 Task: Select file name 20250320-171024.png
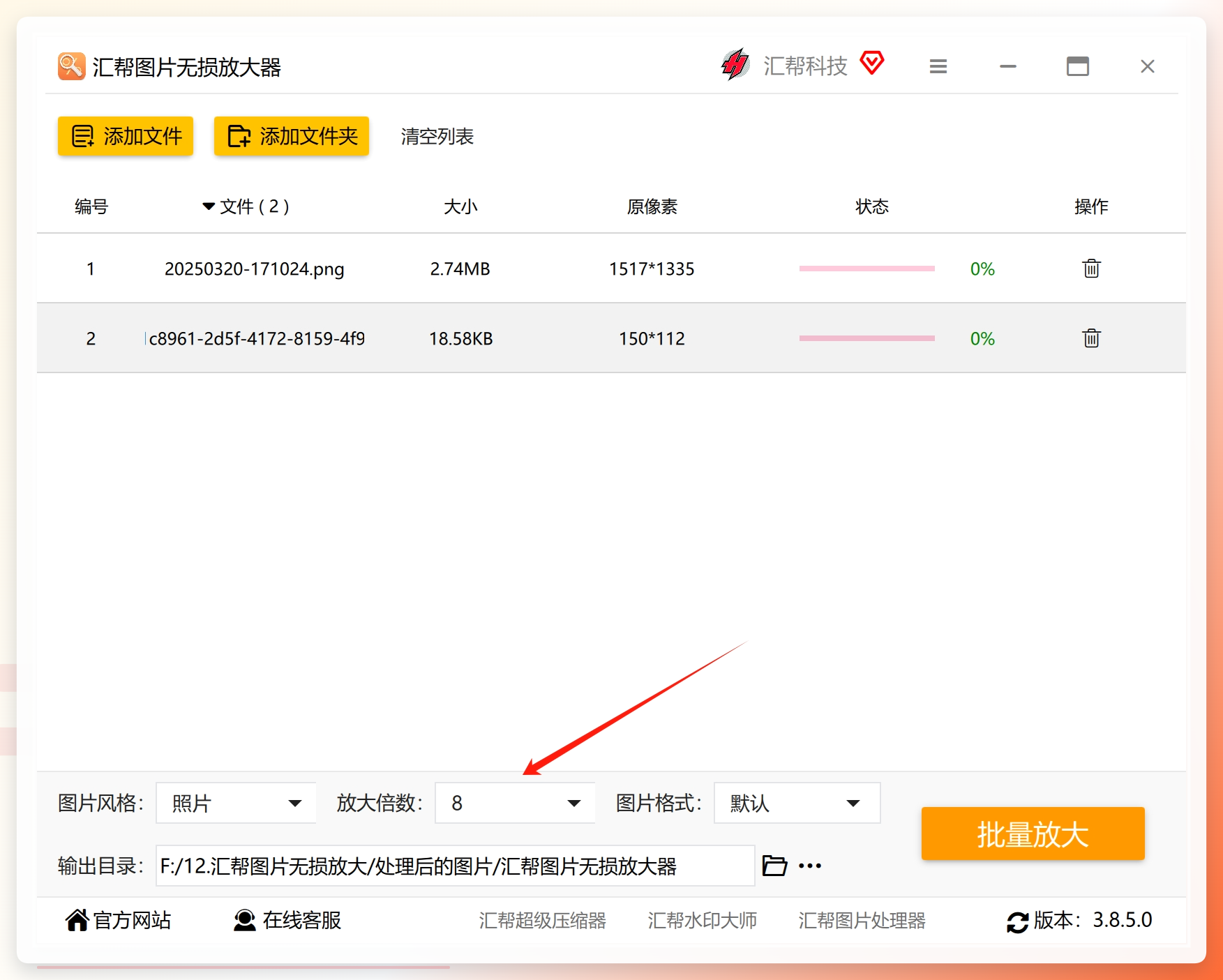[x=254, y=269]
